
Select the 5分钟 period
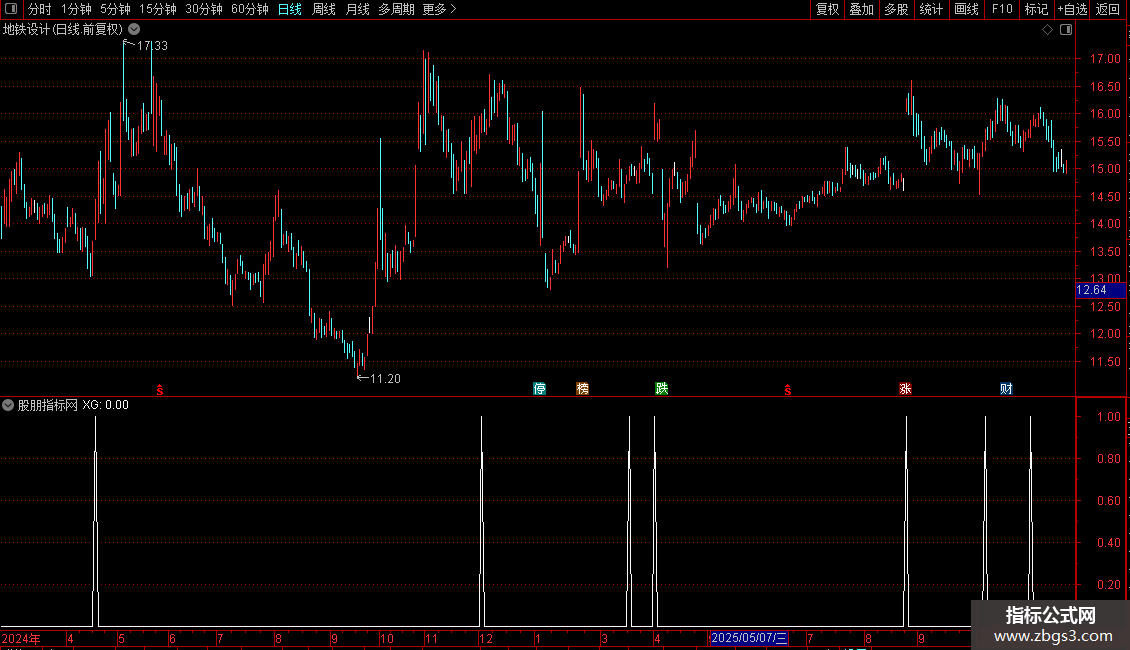115,9
